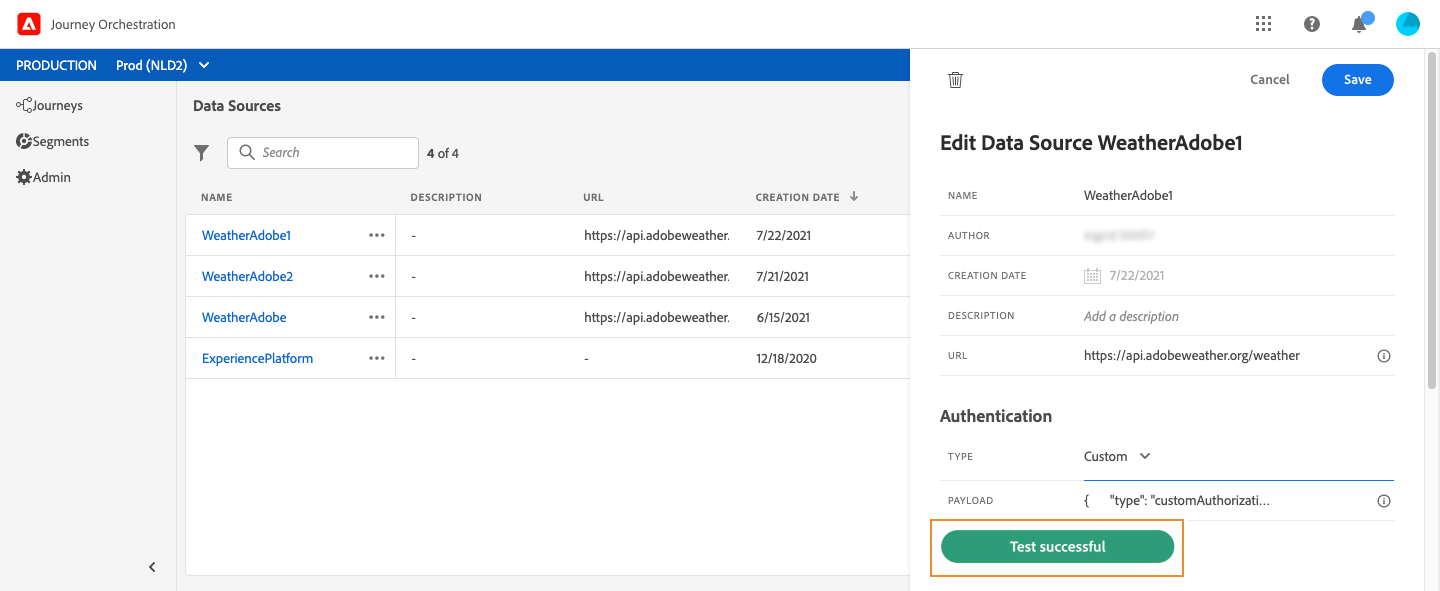Go to Journeys in sidebar
1440x591 pixels.
49,105
